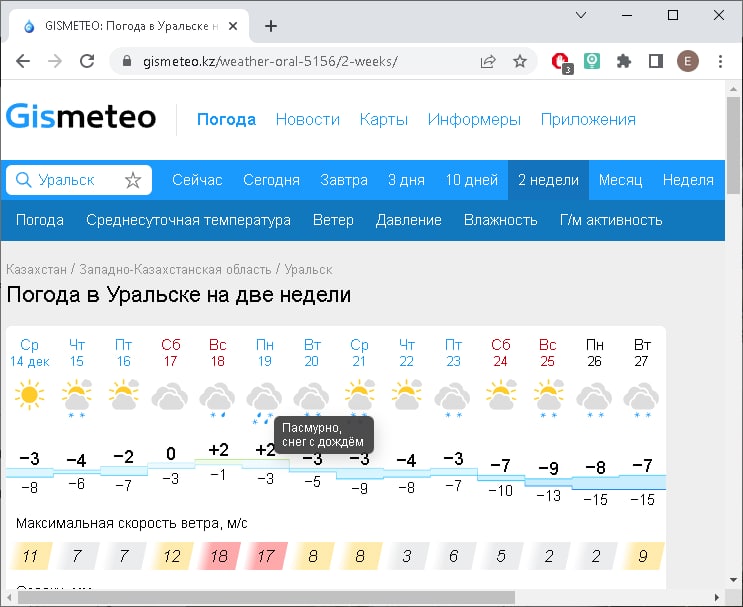Screen dimensions: 743x607
Task: Click weather icon for Вт 27
Action: [x=641, y=400]
